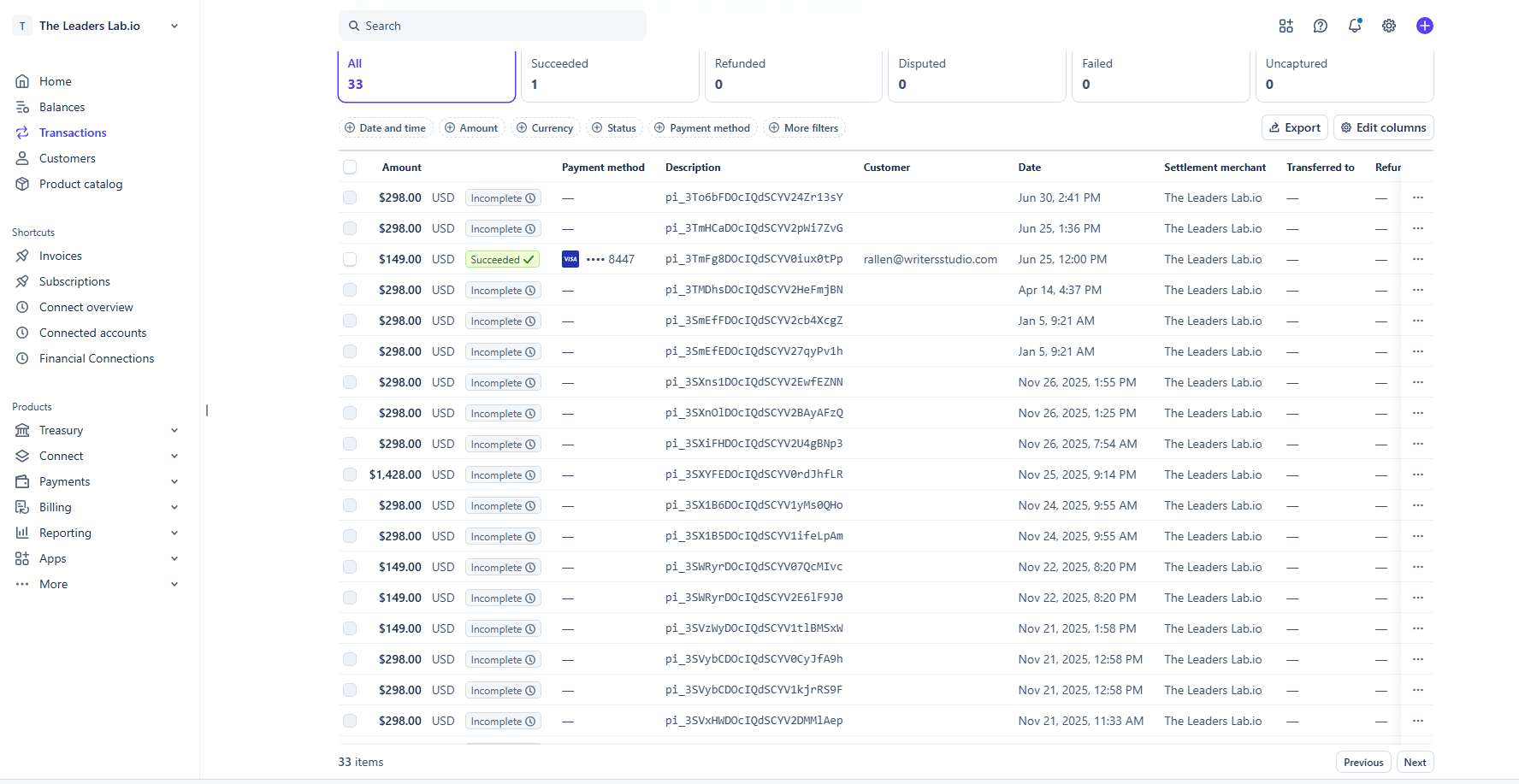Switch to the Succeeded tab
Image resolution: width=1519 pixels, height=784 pixels.
610,74
